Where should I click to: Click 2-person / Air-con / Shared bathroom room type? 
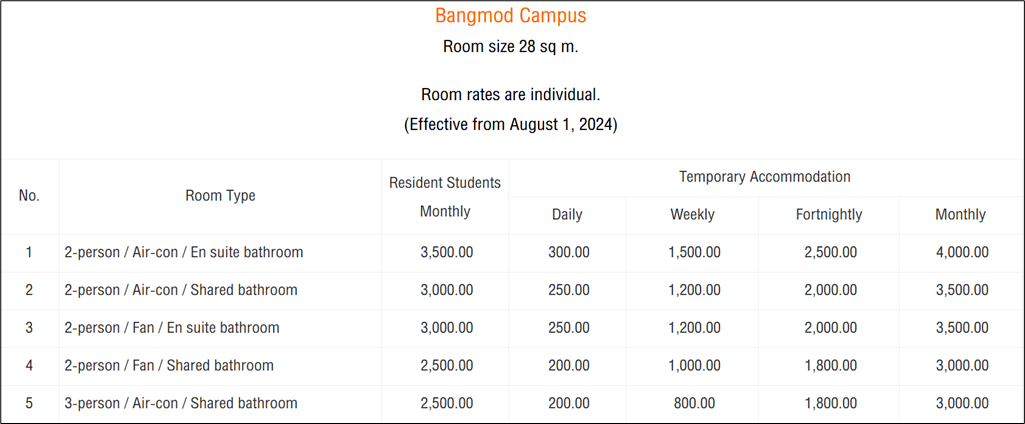click(x=180, y=290)
